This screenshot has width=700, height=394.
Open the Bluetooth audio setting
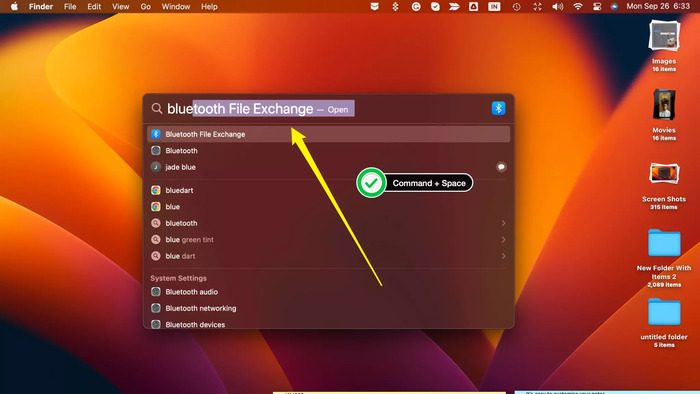(328, 292)
